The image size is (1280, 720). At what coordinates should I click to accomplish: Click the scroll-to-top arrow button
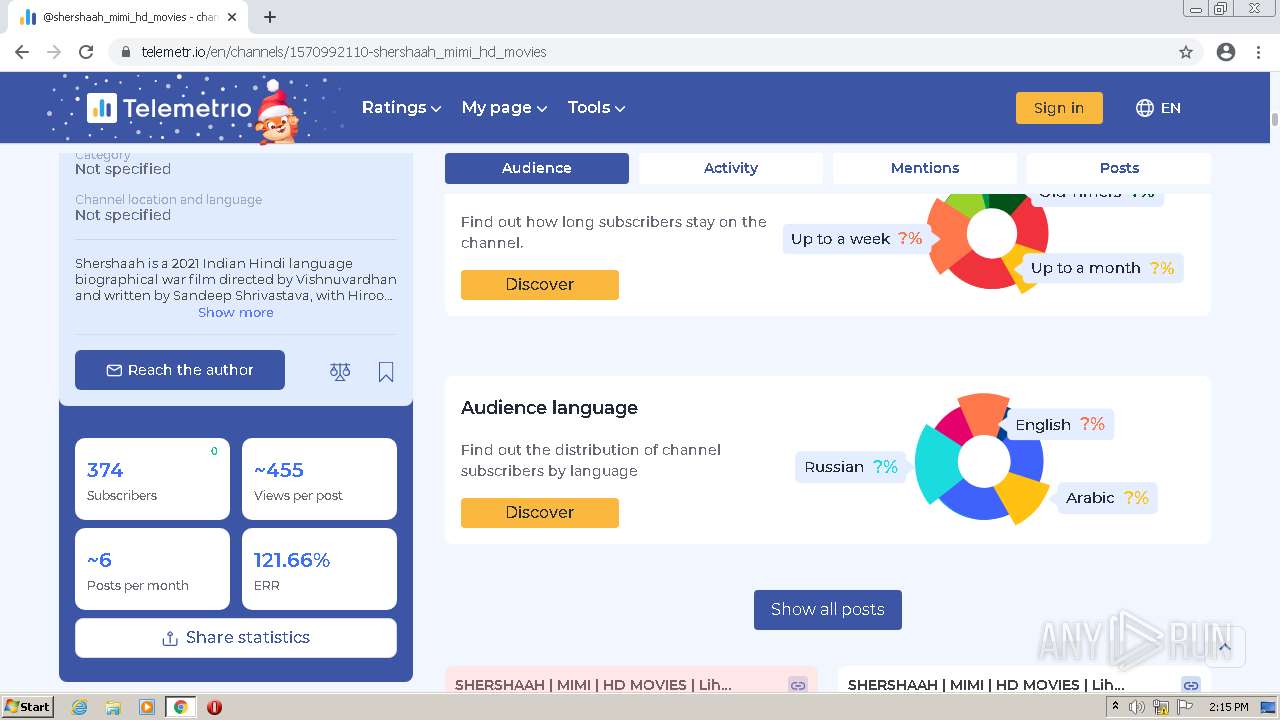[1225, 647]
